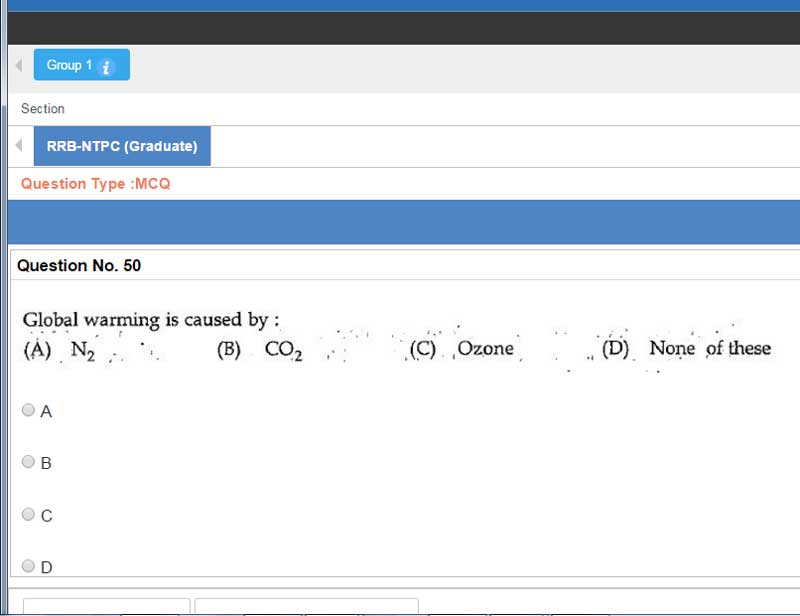Viewport: 800px width, 616px height.
Task: Choose radio button B as the answer
Action: tap(28, 462)
